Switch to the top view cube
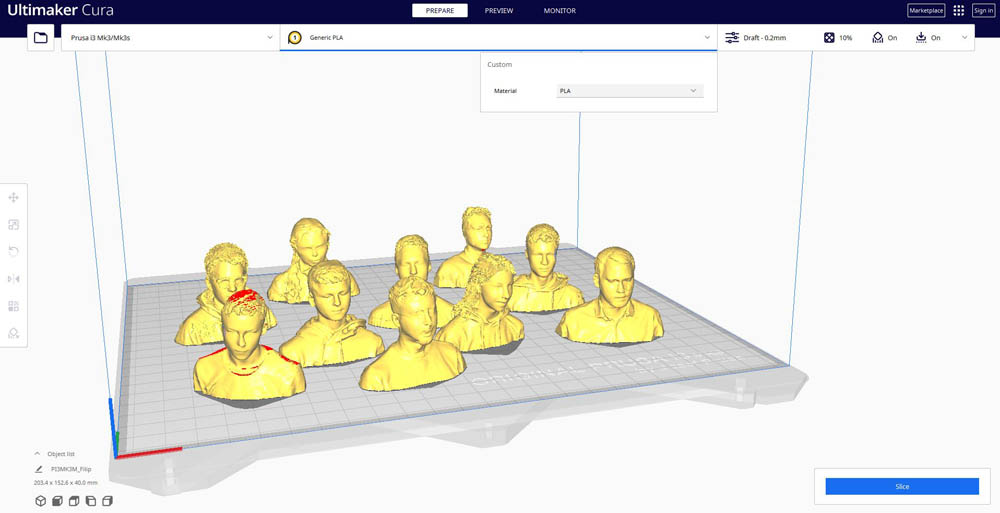 [x=74, y=501]
